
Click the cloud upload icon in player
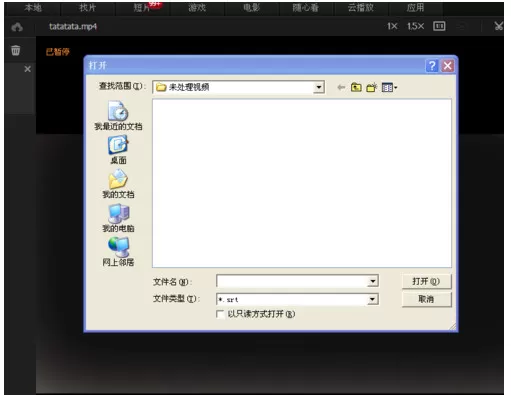coord(17,27)
